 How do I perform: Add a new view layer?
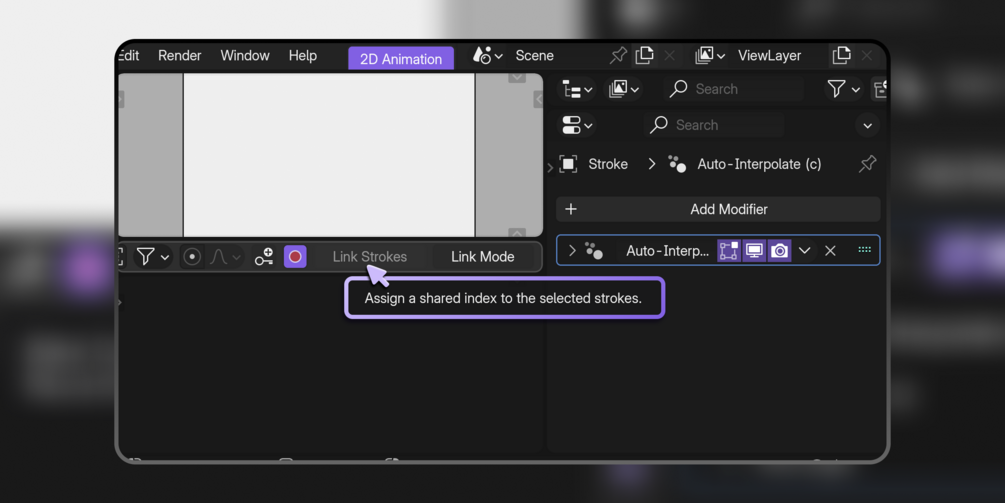click(x=841, y=56)
